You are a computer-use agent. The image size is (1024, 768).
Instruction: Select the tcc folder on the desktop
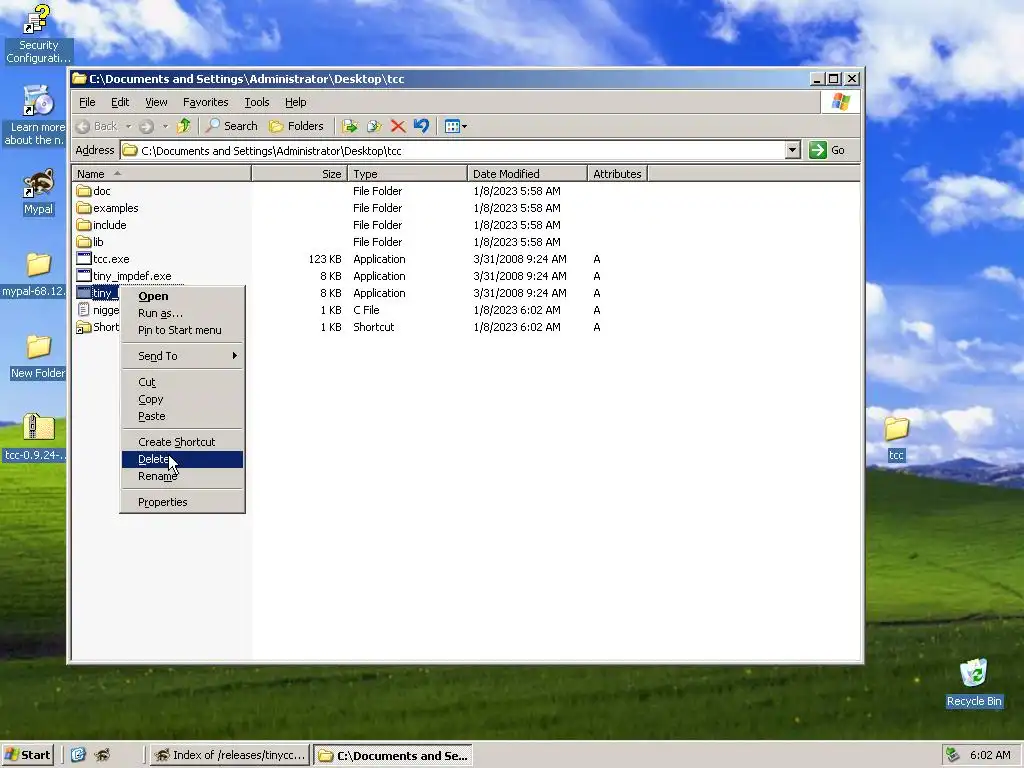pos(896,439)
